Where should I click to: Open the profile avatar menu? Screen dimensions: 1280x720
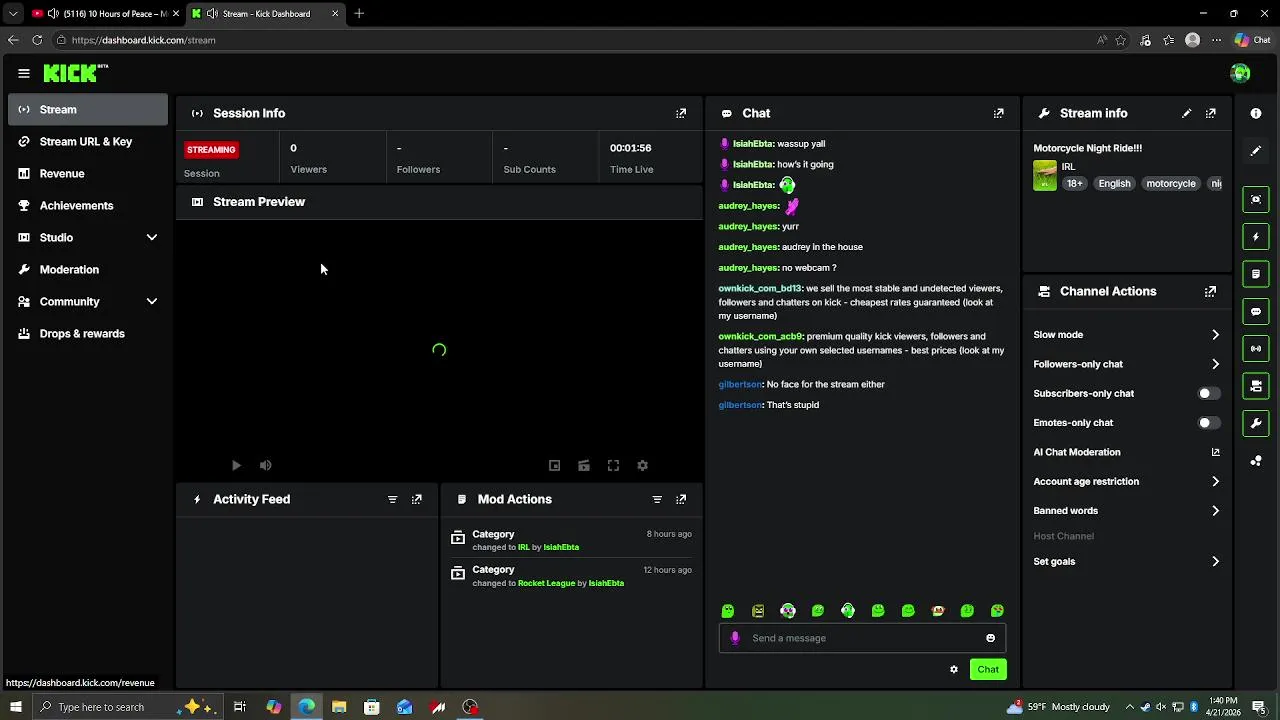point(1240,73)
